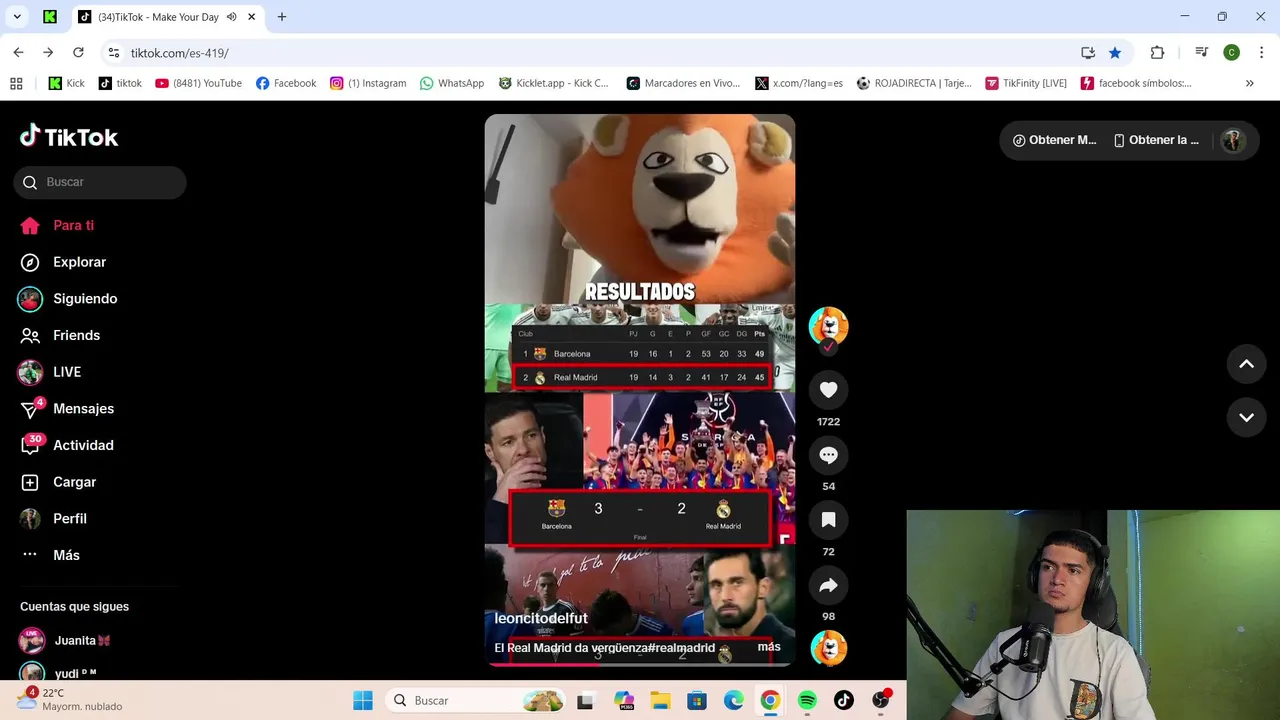1280x720 pixels.
Task: Share the video using arrow icon
Action: tap(828, 585)
